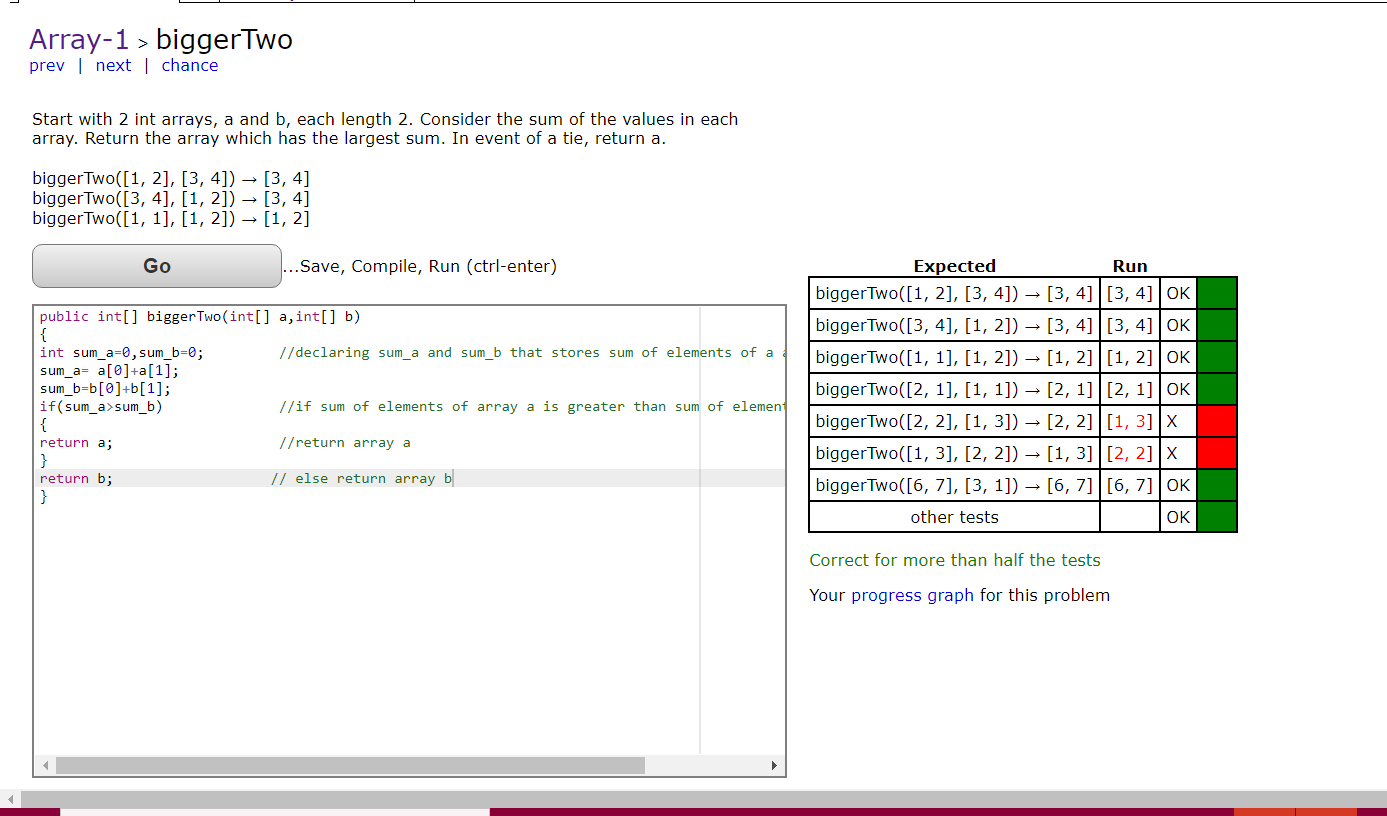Click the left arrow of the editor's horizontal scrollbar

(45, 764)
